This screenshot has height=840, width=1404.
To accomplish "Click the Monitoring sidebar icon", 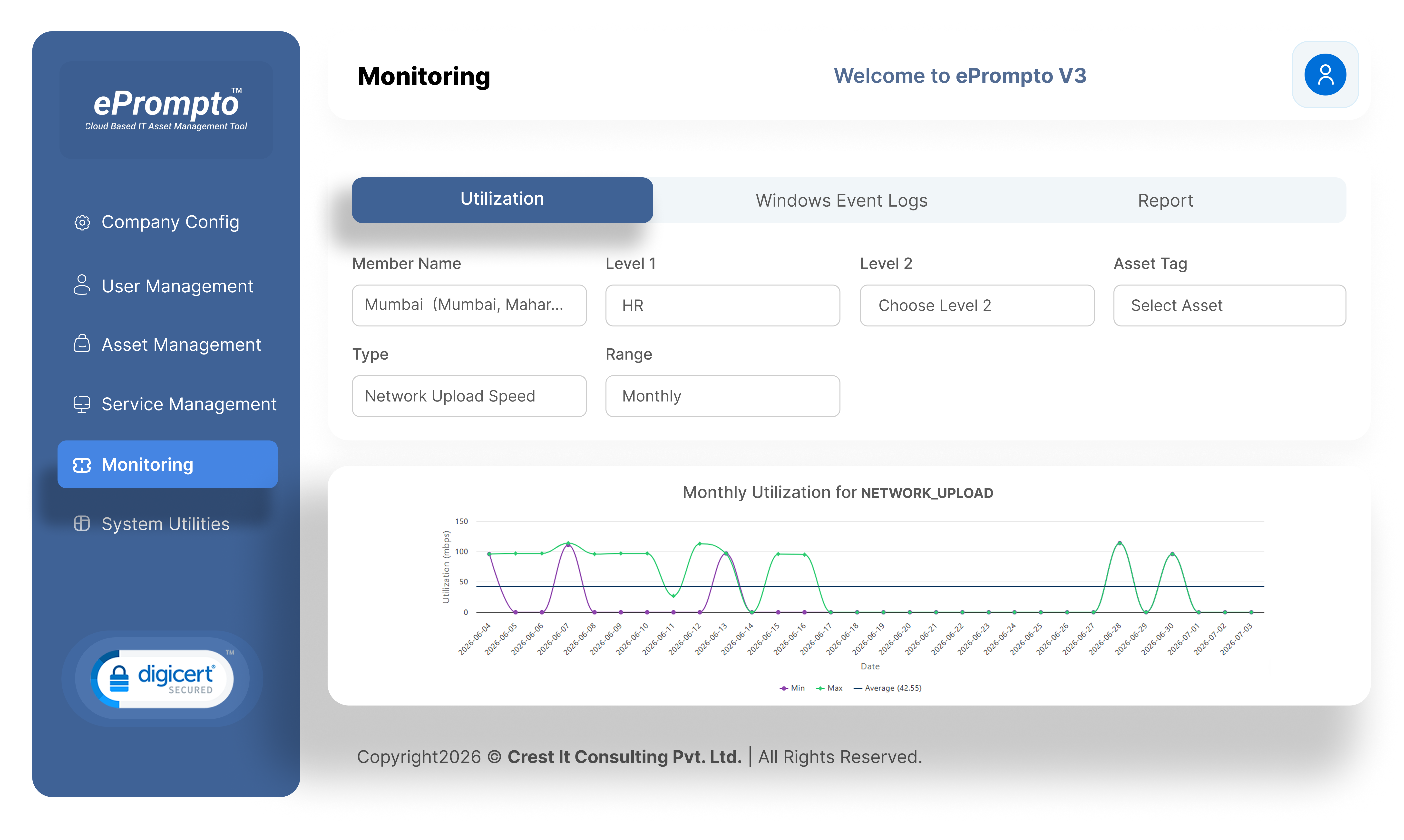I will tap(82, 465).
